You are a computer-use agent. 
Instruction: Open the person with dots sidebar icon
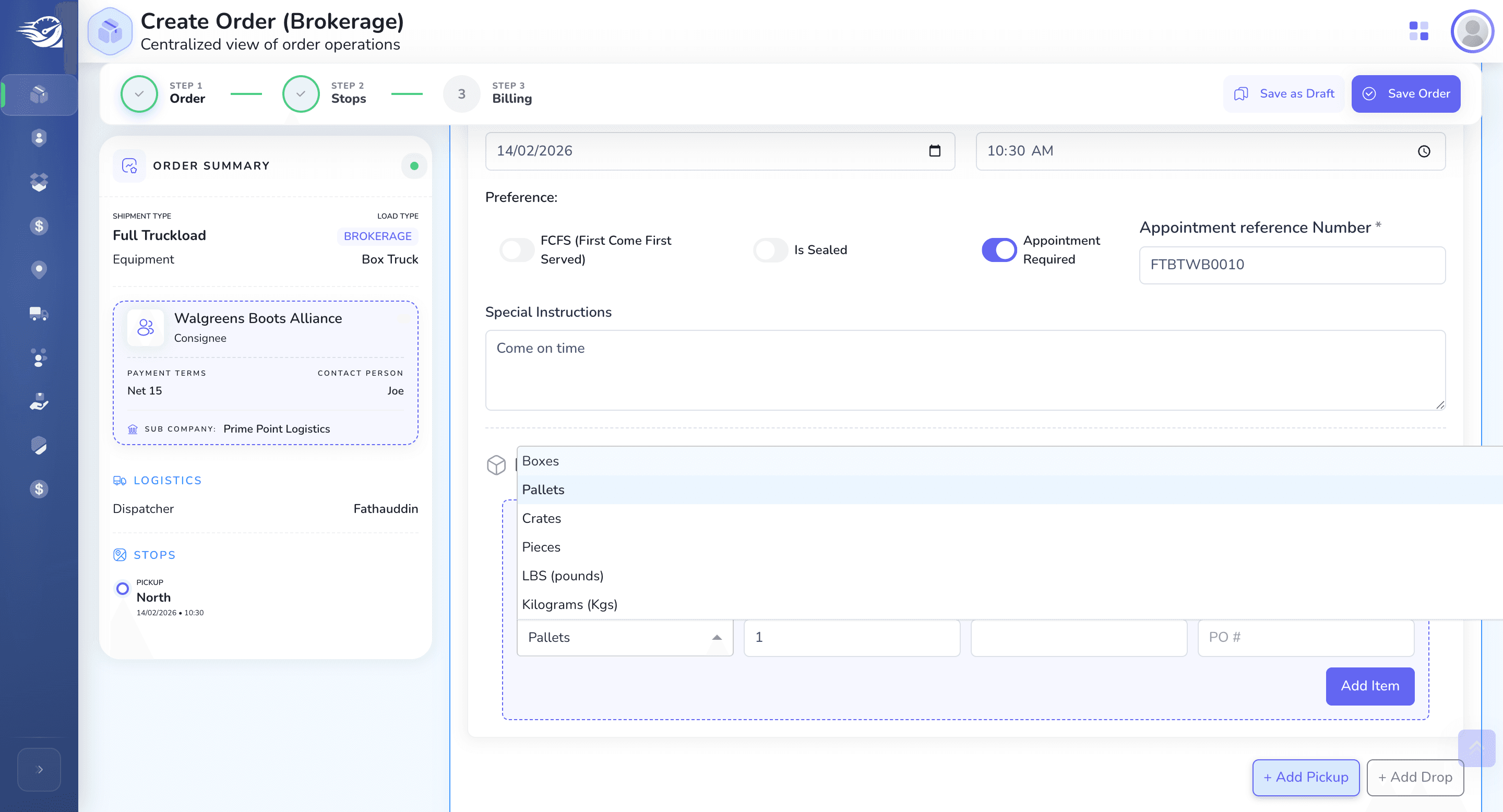(x=39, y=357)
